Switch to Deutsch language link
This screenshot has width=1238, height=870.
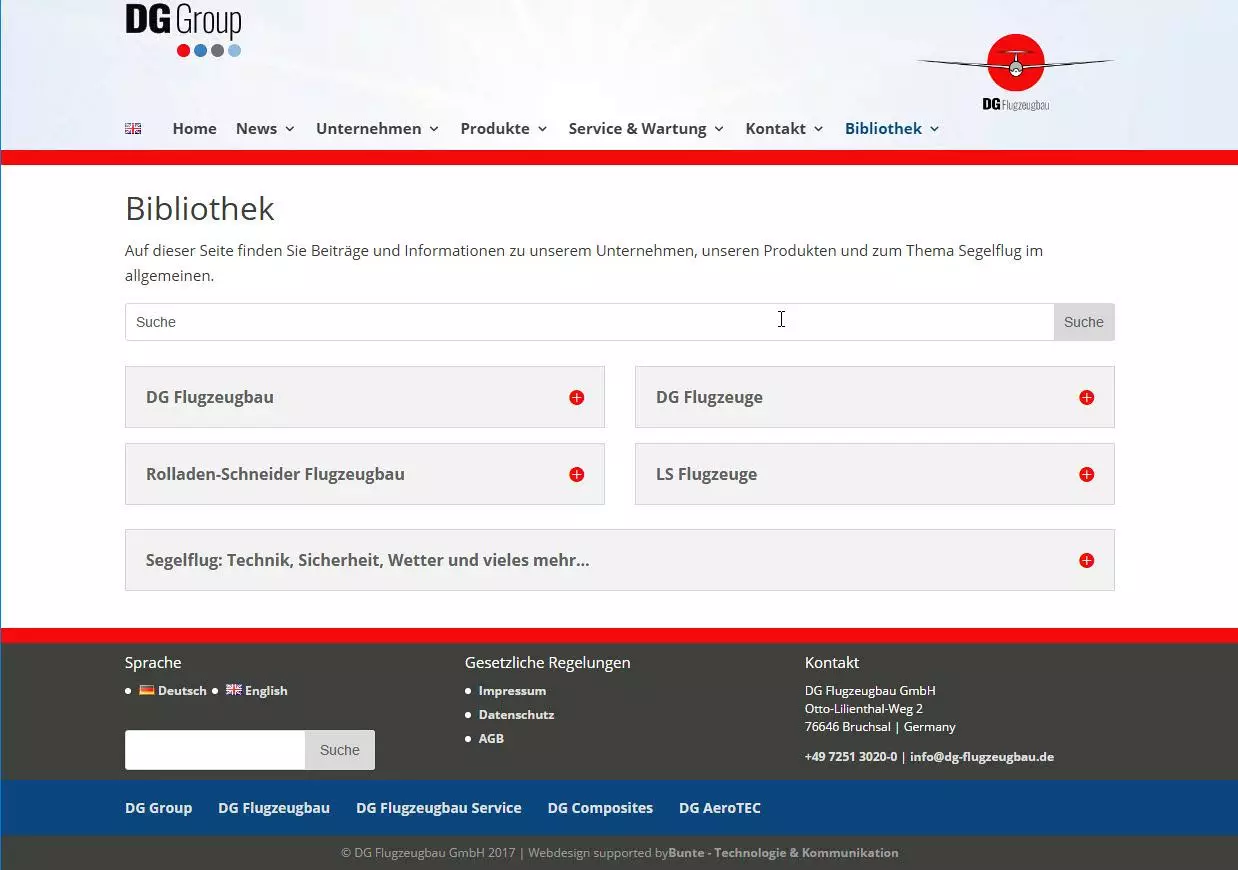(182, 691)
